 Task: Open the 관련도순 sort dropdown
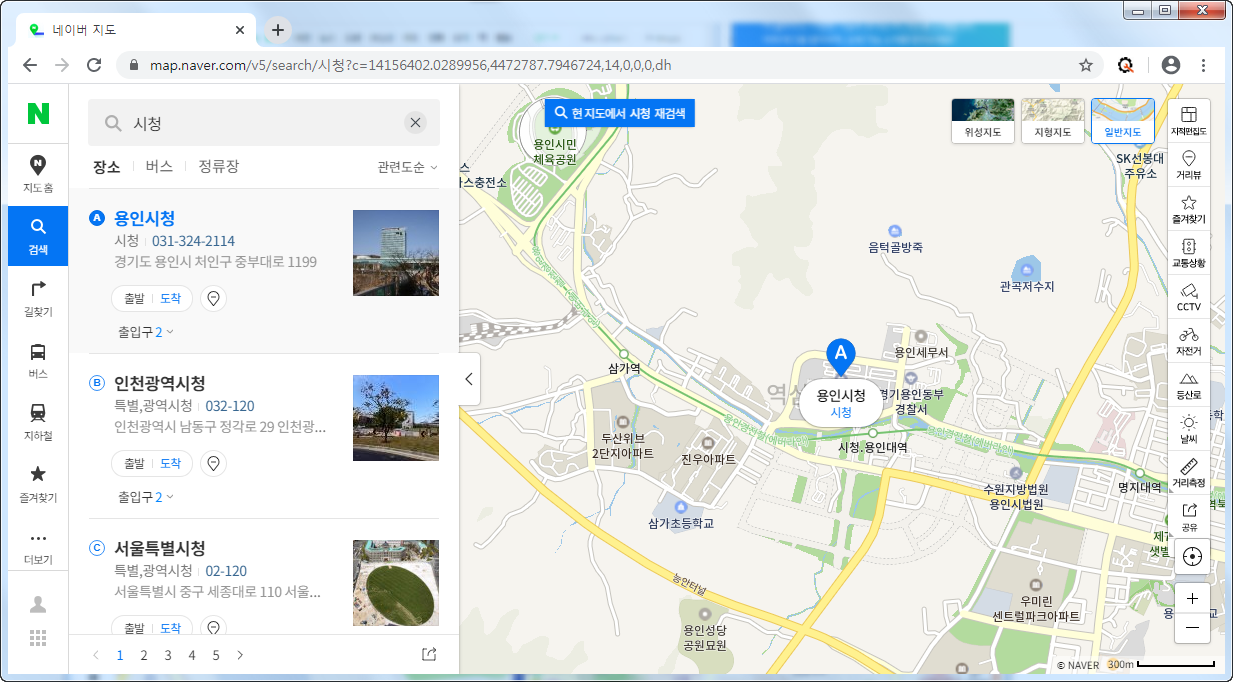[x=407, y=167]
